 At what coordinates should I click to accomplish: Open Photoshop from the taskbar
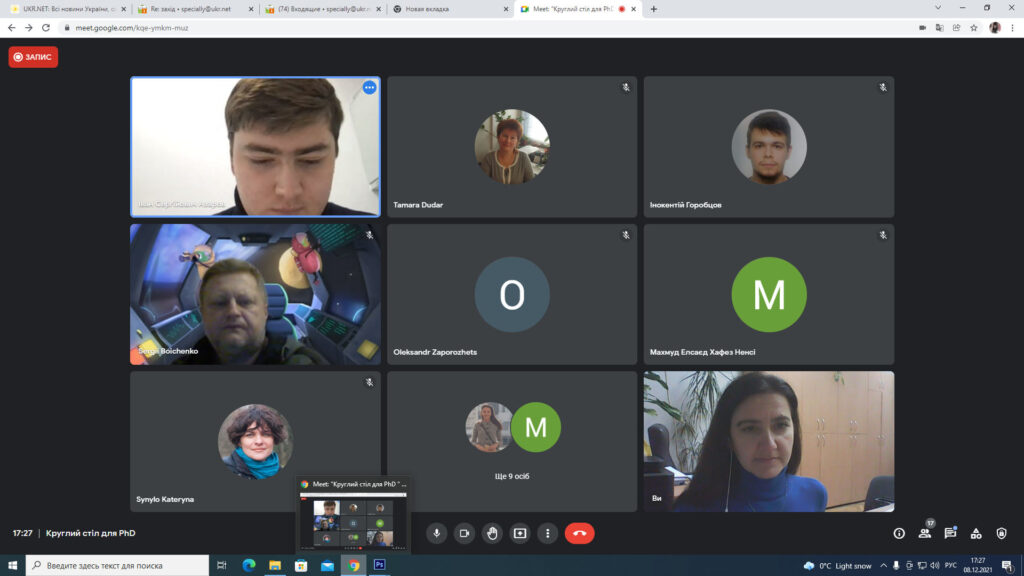point(379,565)
